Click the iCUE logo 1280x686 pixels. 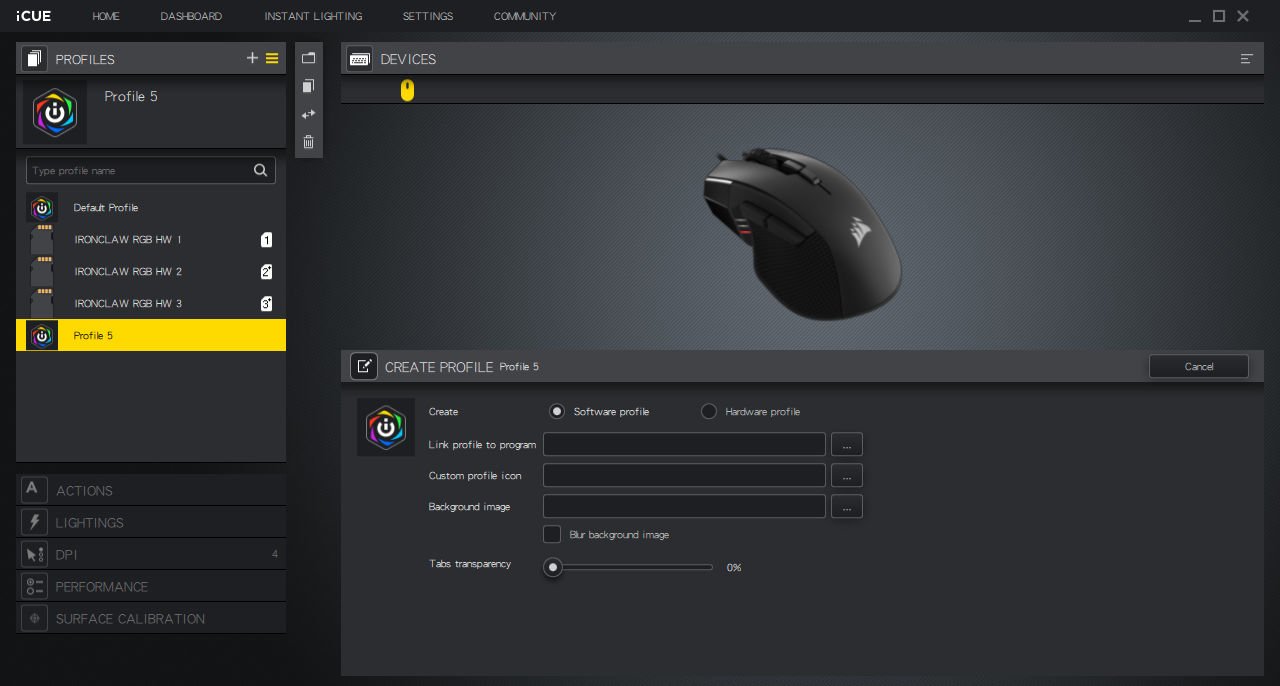click(x=34, y=16)
